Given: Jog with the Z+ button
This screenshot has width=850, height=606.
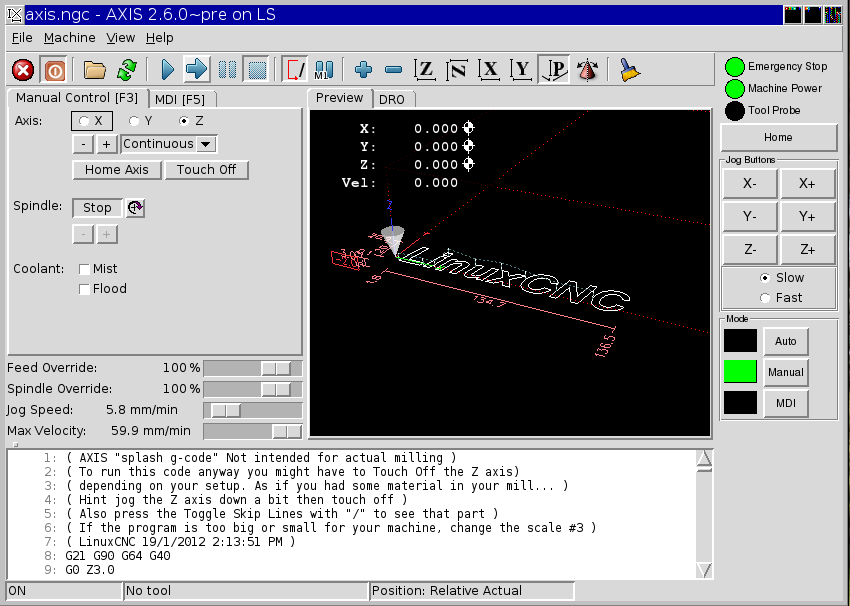Looking at the screenshot, I should click(x=808, y=250).
